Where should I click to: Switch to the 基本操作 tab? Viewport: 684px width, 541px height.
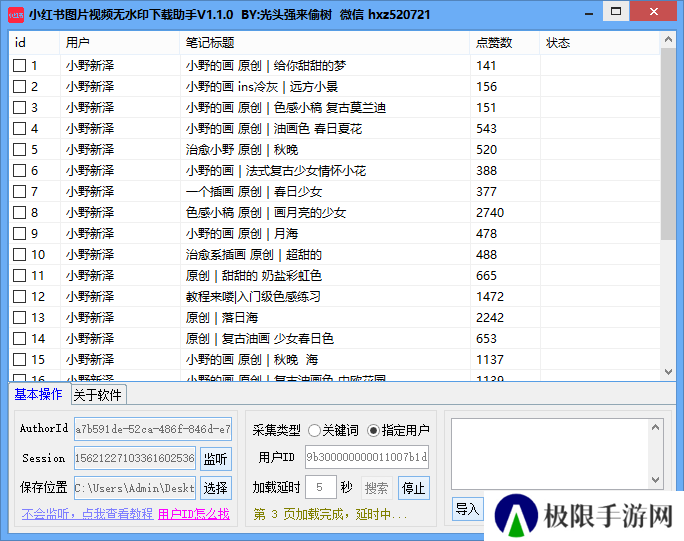coord(38,394)
